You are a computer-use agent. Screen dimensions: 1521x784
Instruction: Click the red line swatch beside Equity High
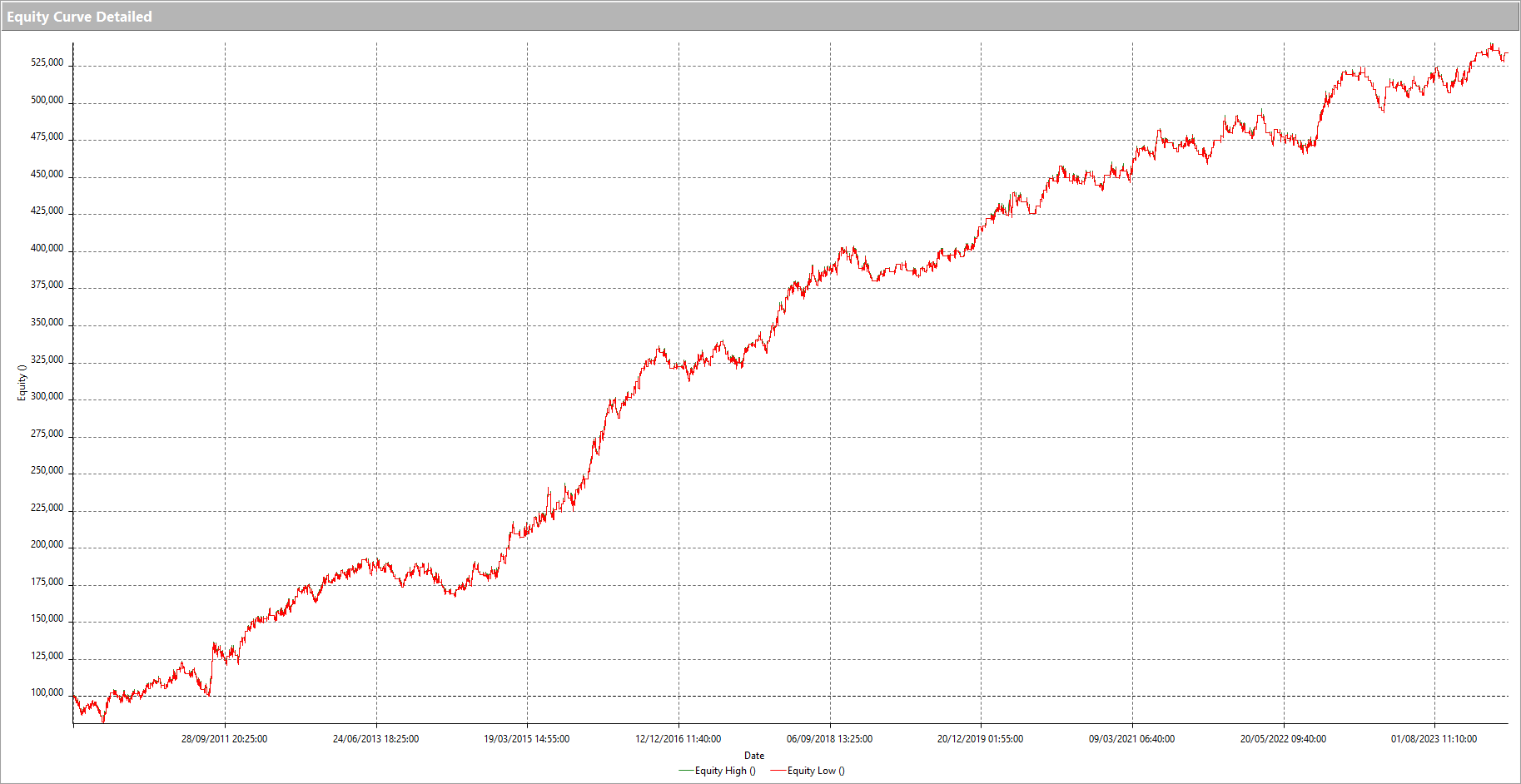click(x=686, y=771)
